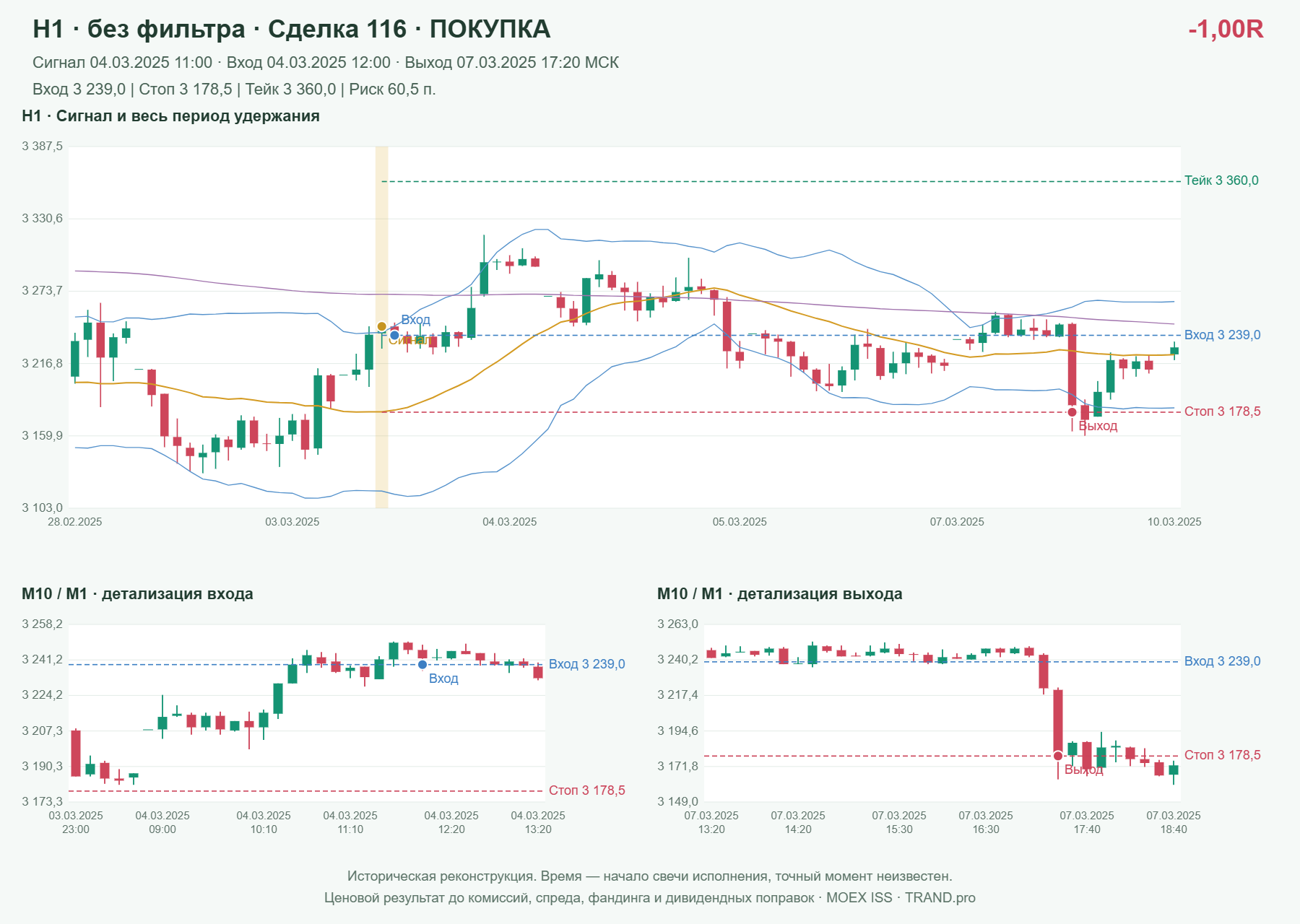Click the blue entry marker dot on H1 chart
Screen dimensions: 1300x924
(x=394, y=335)
